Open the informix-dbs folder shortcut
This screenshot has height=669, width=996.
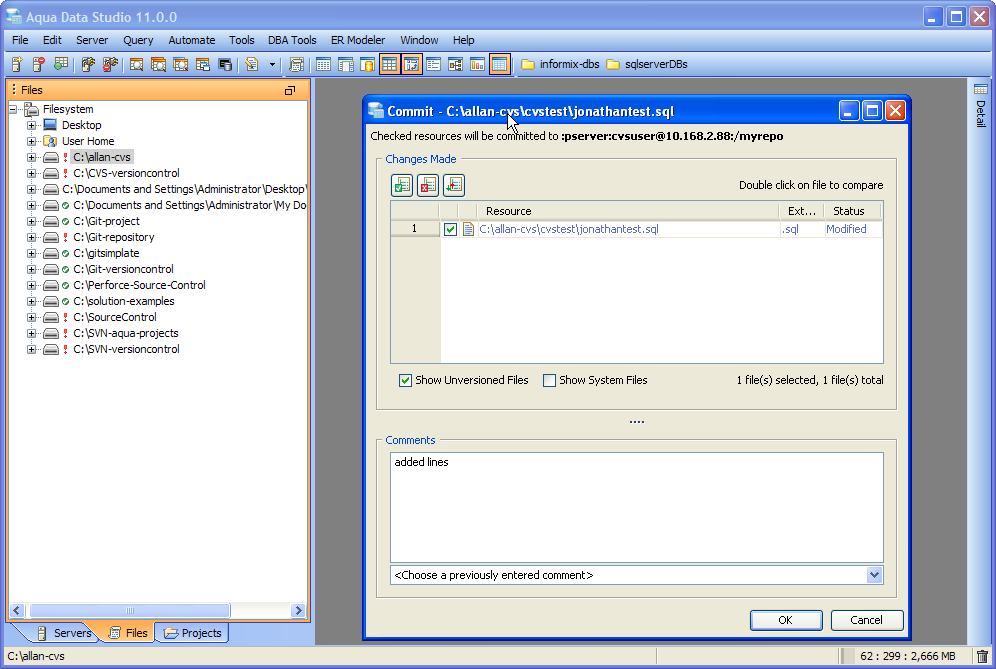(x=560, y=64)
